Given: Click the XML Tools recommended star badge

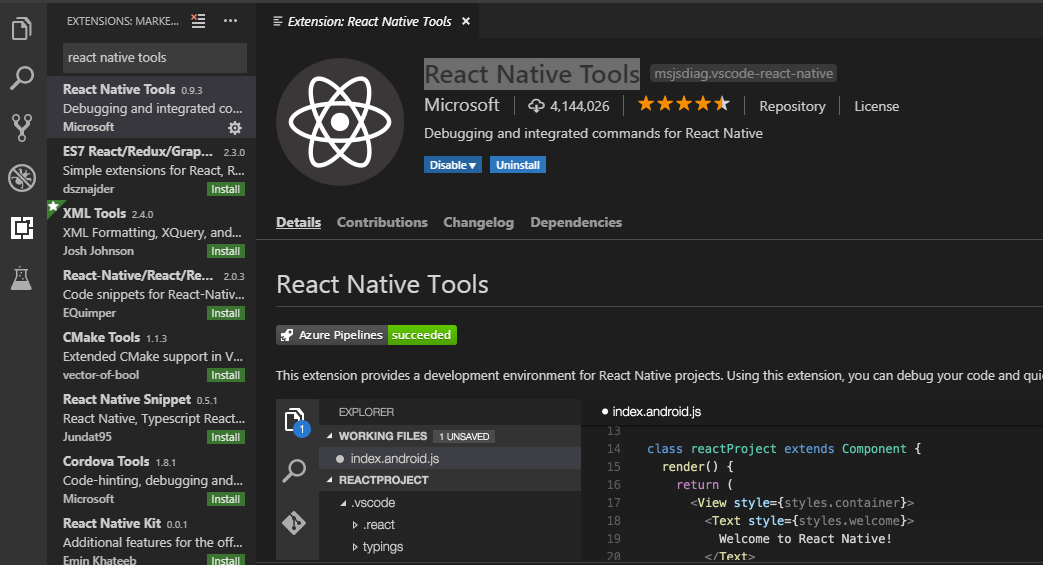Looking at the screenshot, I should coord(53,206).
